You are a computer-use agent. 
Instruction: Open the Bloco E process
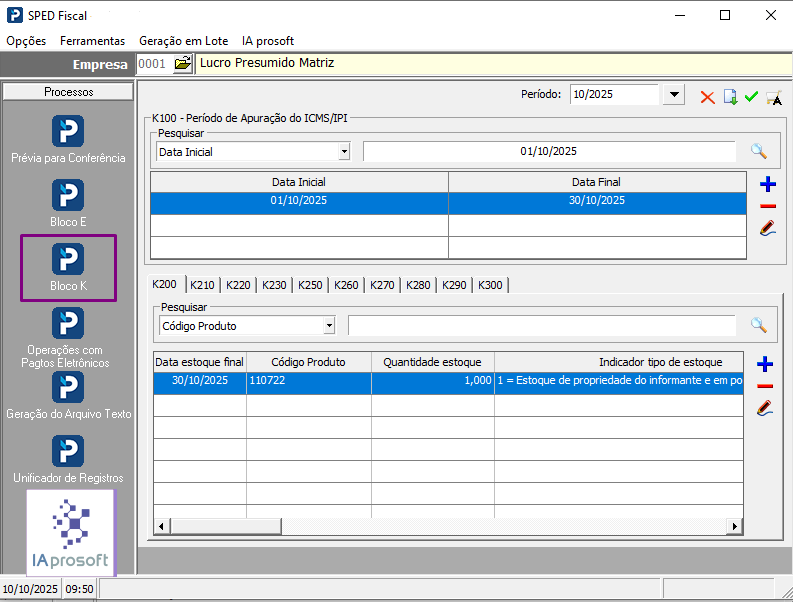tap(68, 195)
